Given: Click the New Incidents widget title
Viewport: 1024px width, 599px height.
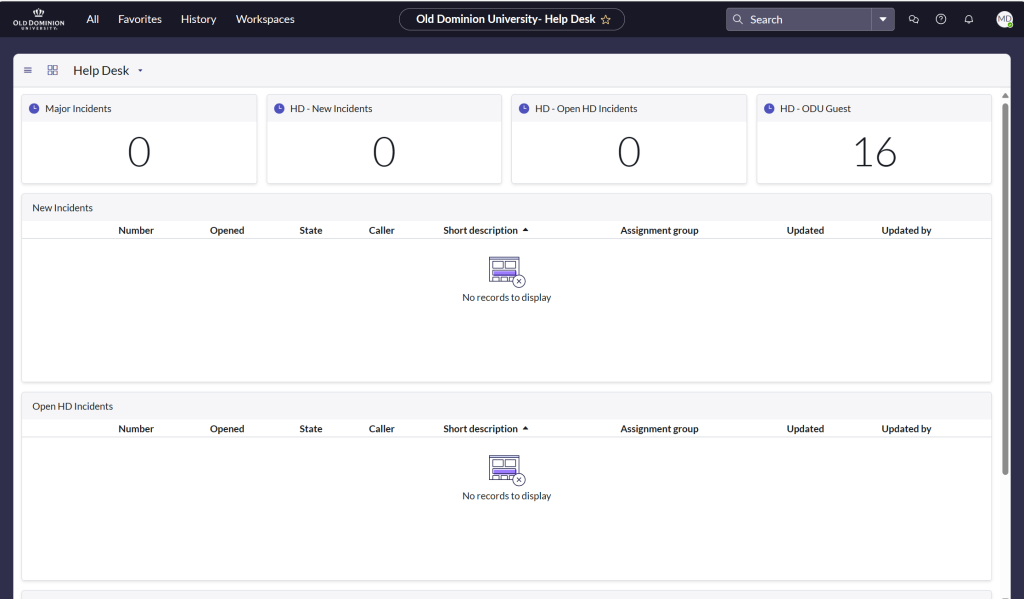Looking at the screenshot, I should [63, 208].
